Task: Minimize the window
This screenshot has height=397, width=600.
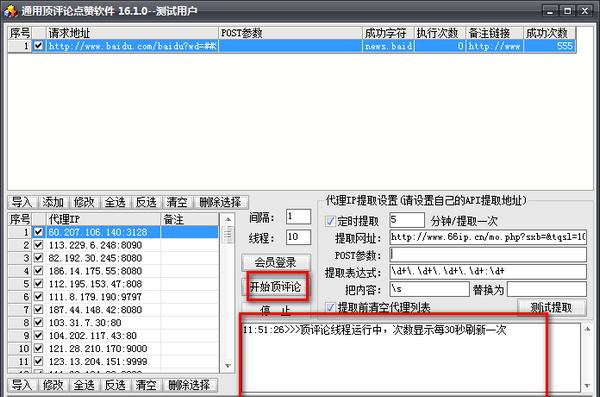Action: [550, 11]
